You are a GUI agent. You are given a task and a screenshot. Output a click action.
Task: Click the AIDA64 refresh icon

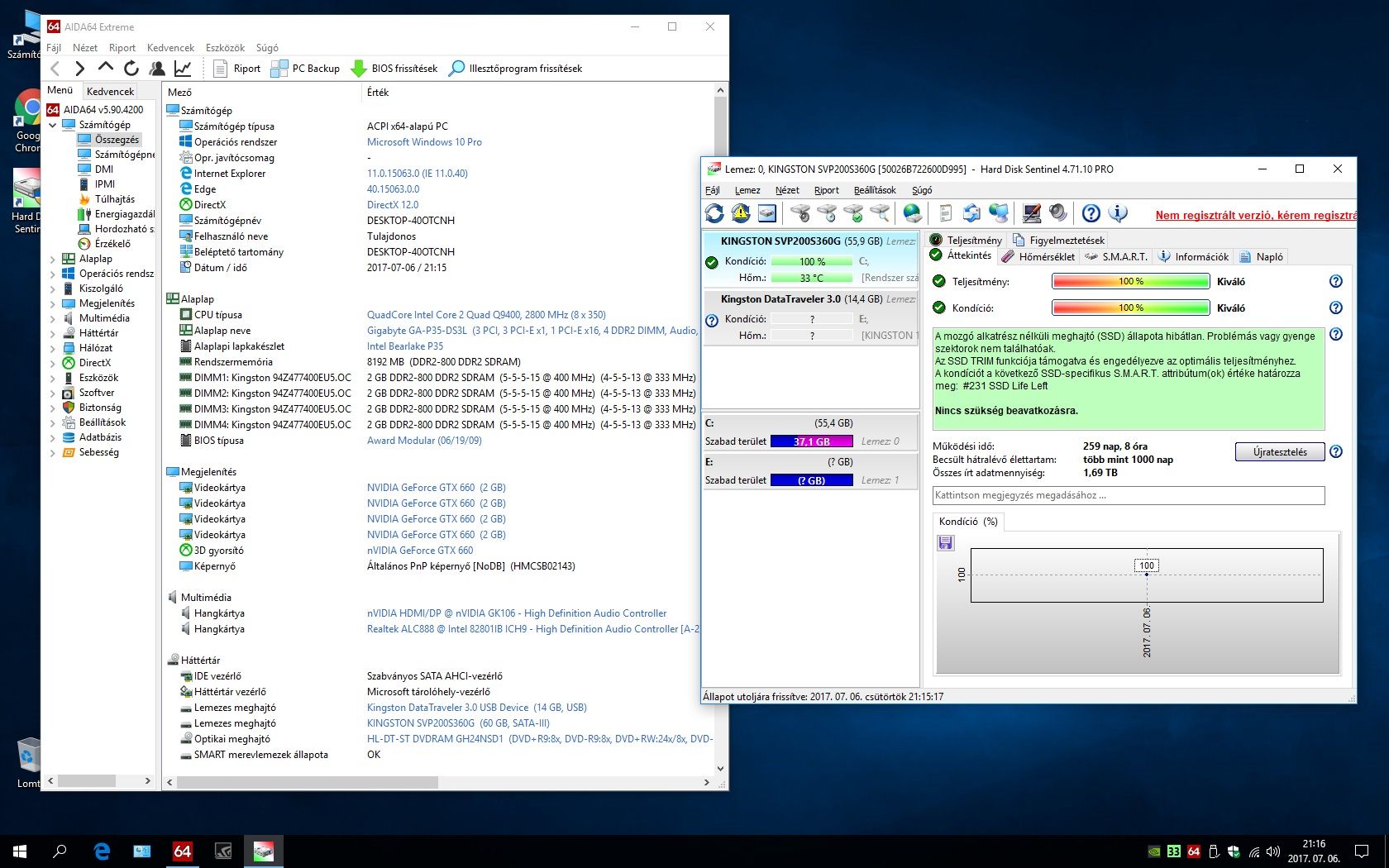[x=131, y=69]
